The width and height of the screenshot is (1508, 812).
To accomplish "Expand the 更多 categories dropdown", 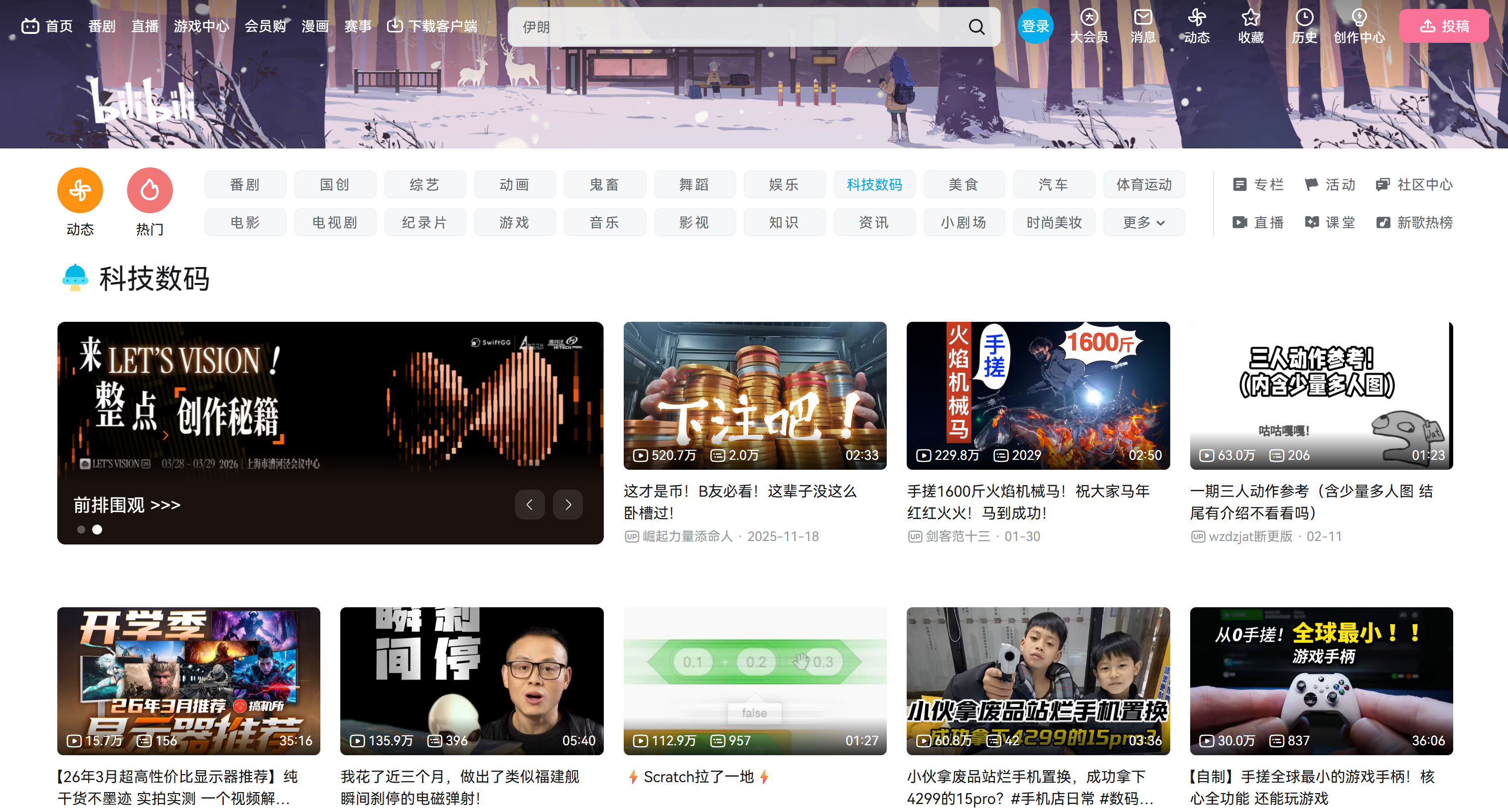I will [1143, 222].
